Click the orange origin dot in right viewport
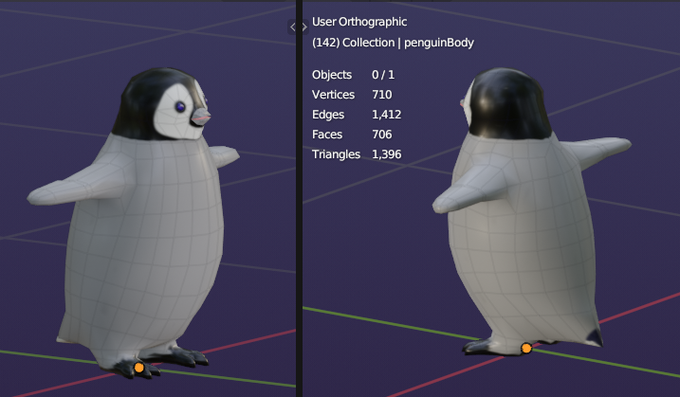680x397 pixels. click(526, 348)
